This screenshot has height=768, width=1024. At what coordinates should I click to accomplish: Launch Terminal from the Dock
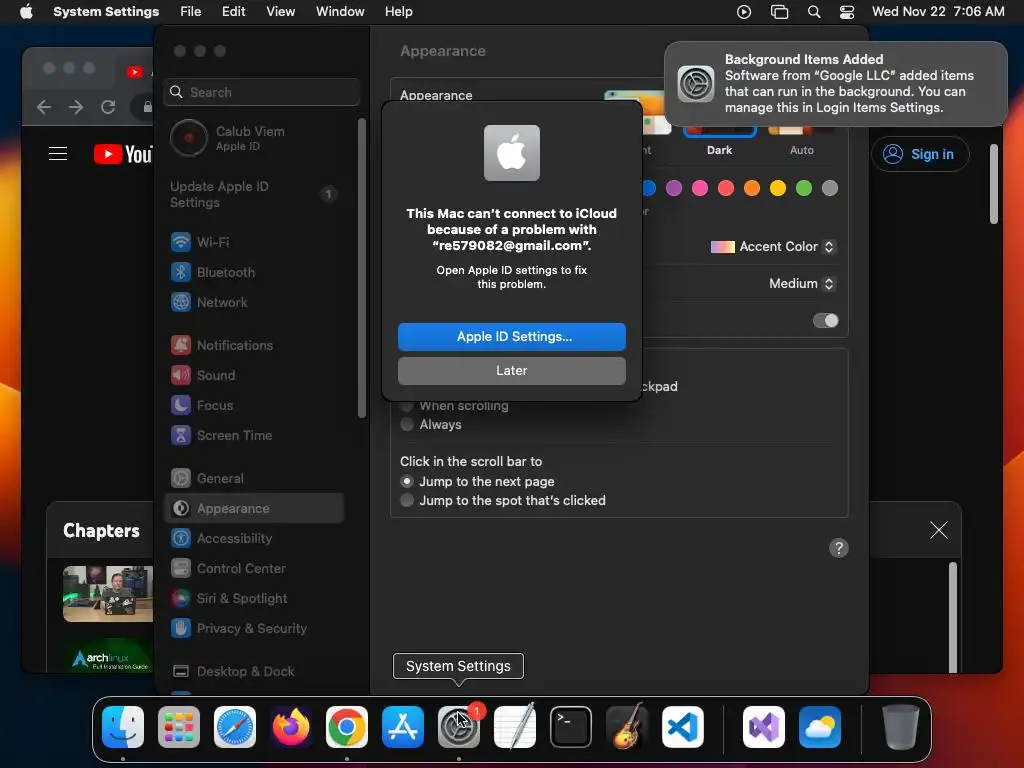(571, 727)
